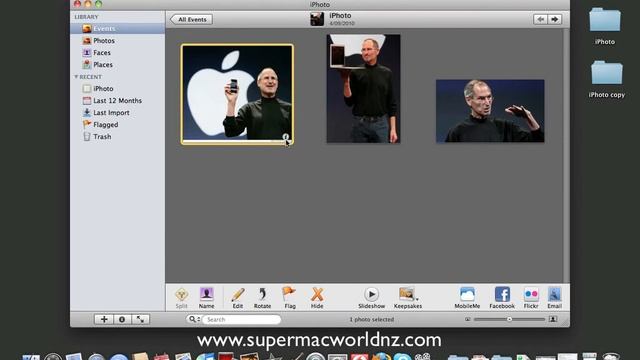Image resolution: width=640 pixels, height=360 pixels.
Task: Select the photo of man gesturing
Action: pos(490,111)
